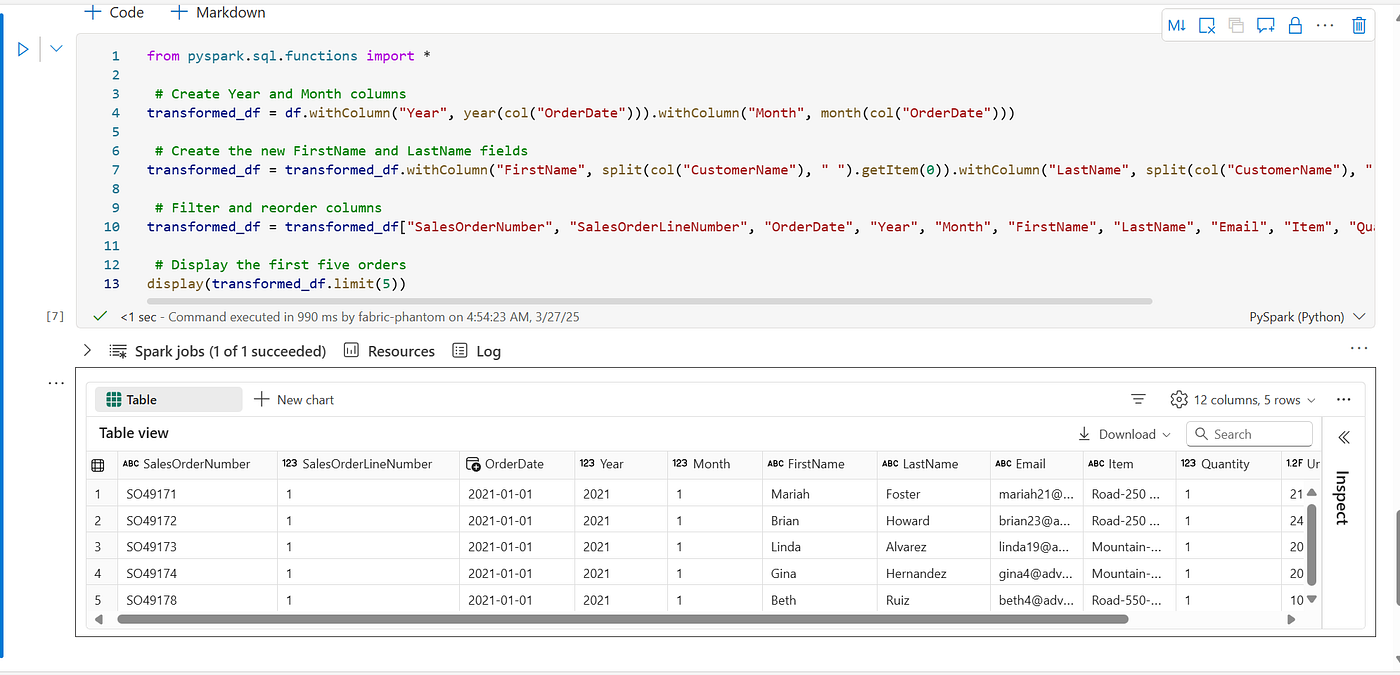The height and width of the screenshot is (675, 1400).
Task: Open the Log tab
Action: [x=476, y=351]
